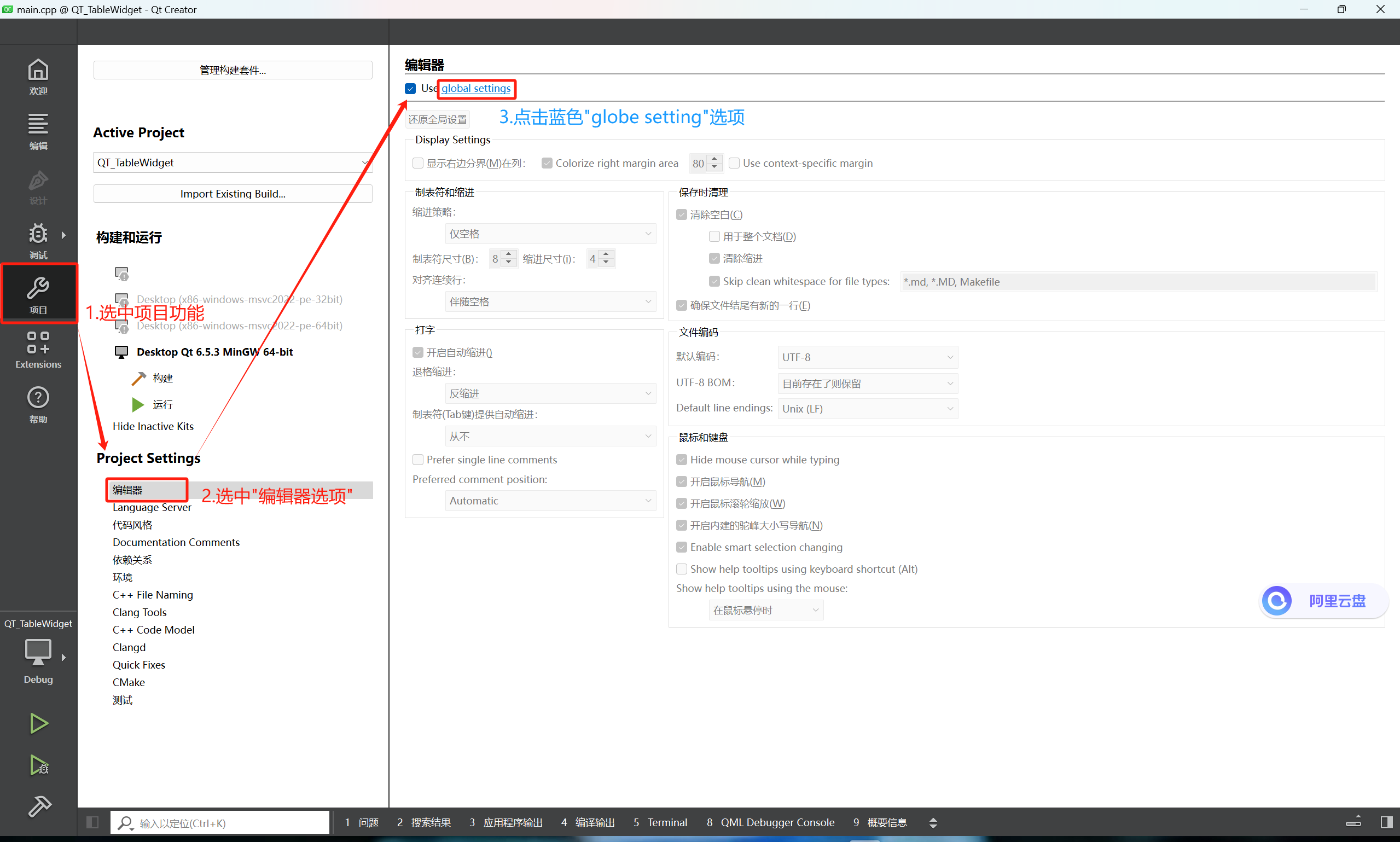
Task: Select CMake in Project Settings
Action: click(129, 682)
